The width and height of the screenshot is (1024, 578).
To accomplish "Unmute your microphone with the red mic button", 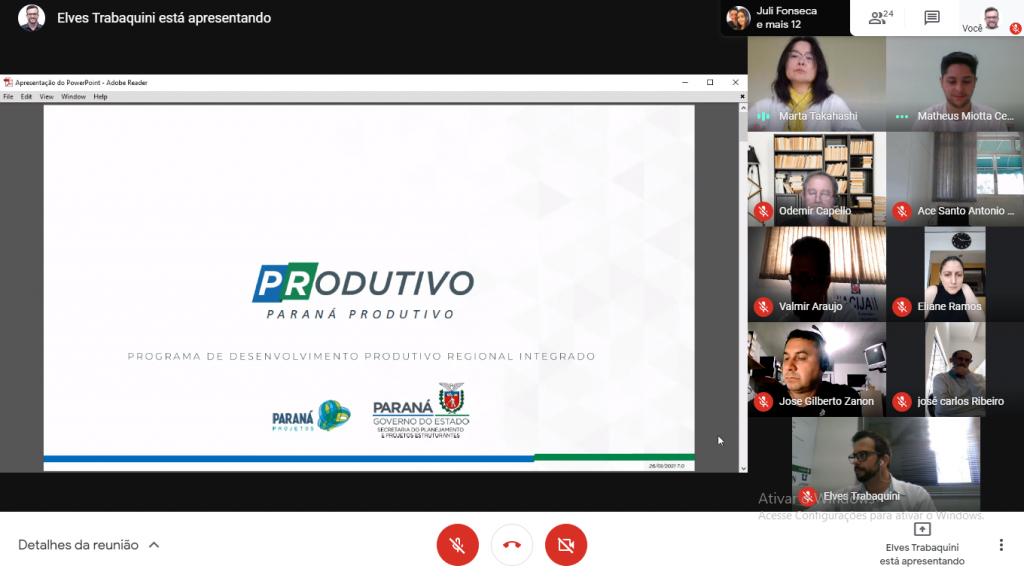I will click(457, 545).
